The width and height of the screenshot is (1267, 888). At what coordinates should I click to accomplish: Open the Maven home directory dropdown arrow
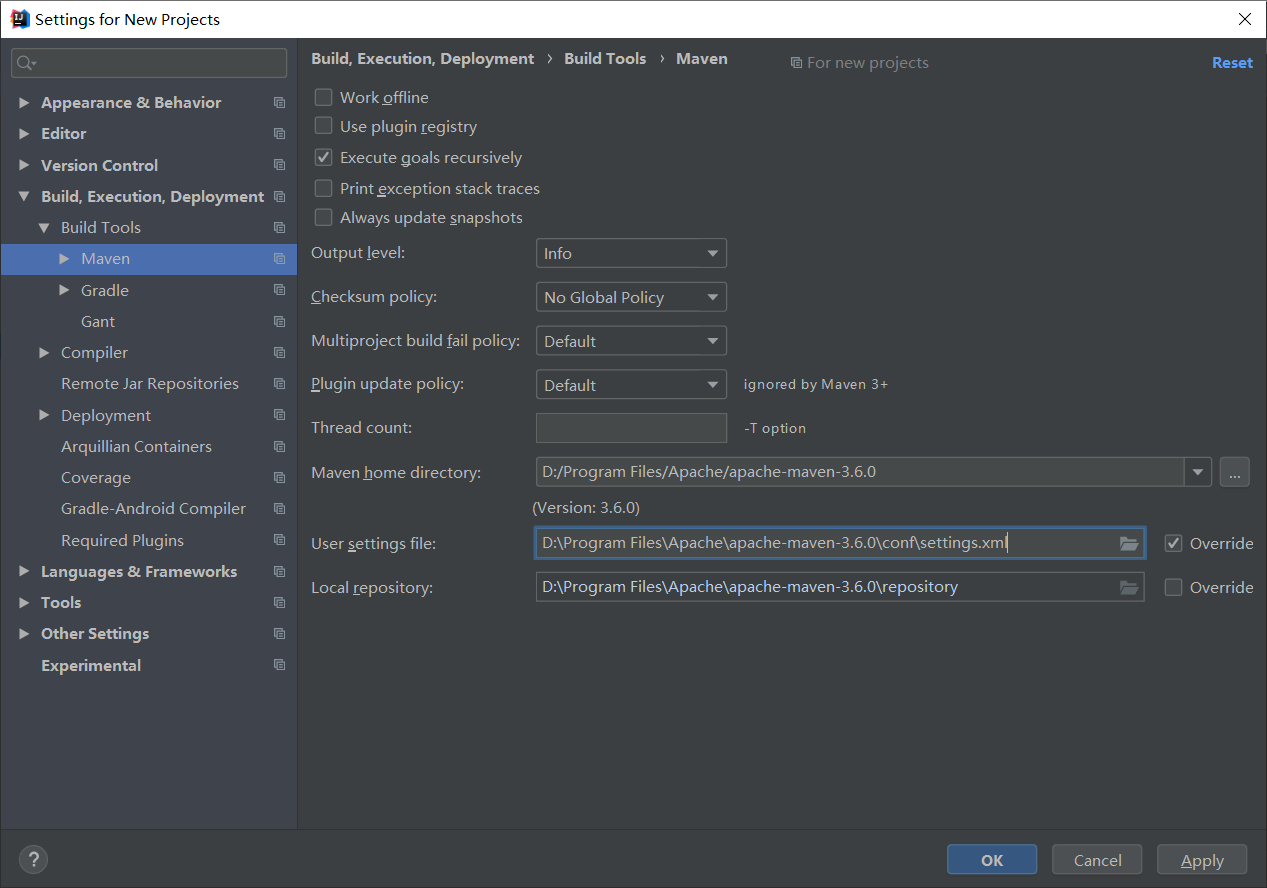point(1198,472)
